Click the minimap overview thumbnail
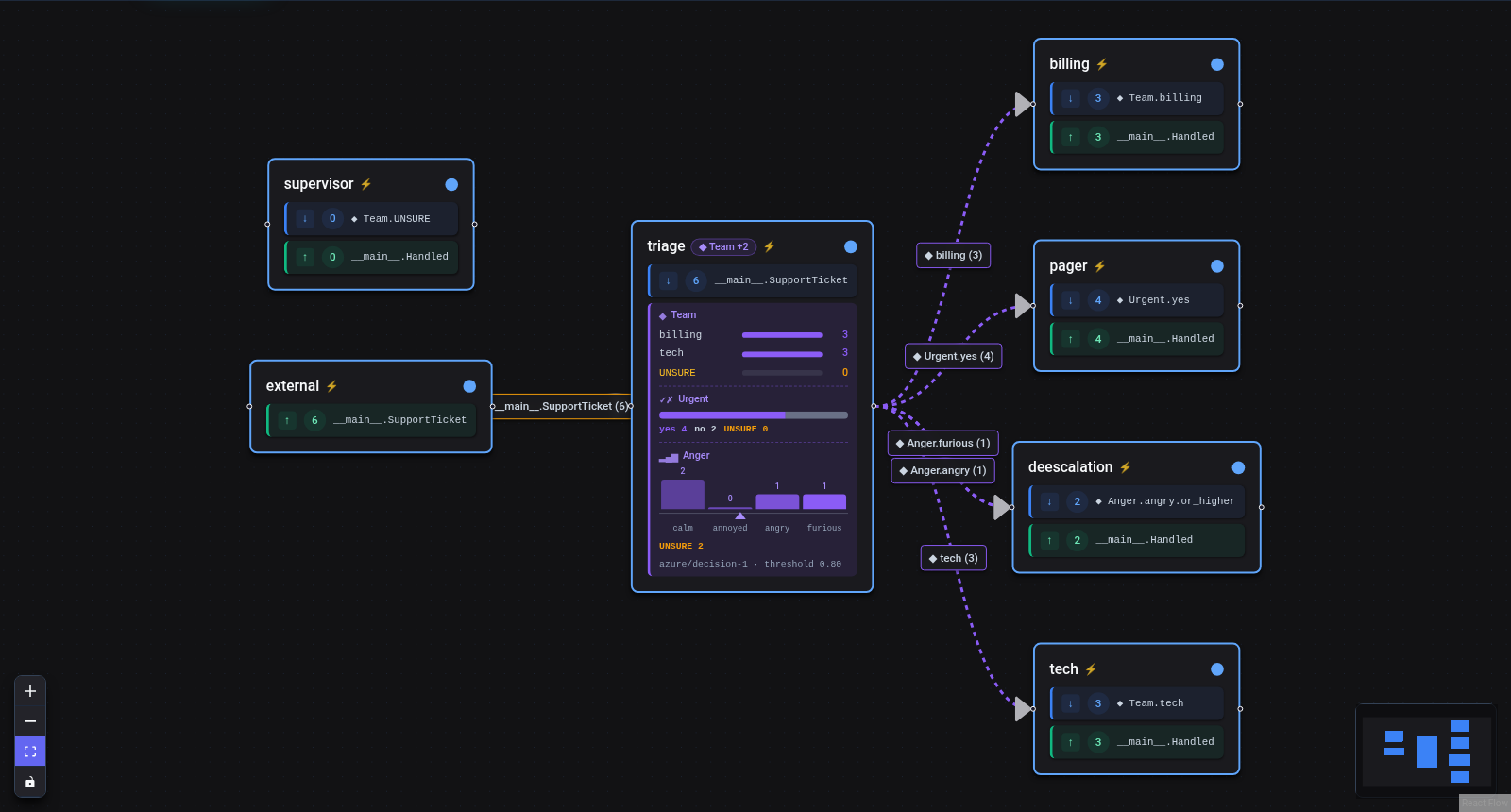The width and height of the screenshot is (1511, 812). tap(1426, 751)
